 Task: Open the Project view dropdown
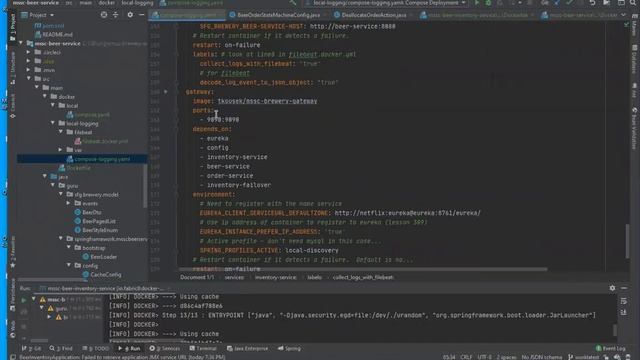coord(38,15)
